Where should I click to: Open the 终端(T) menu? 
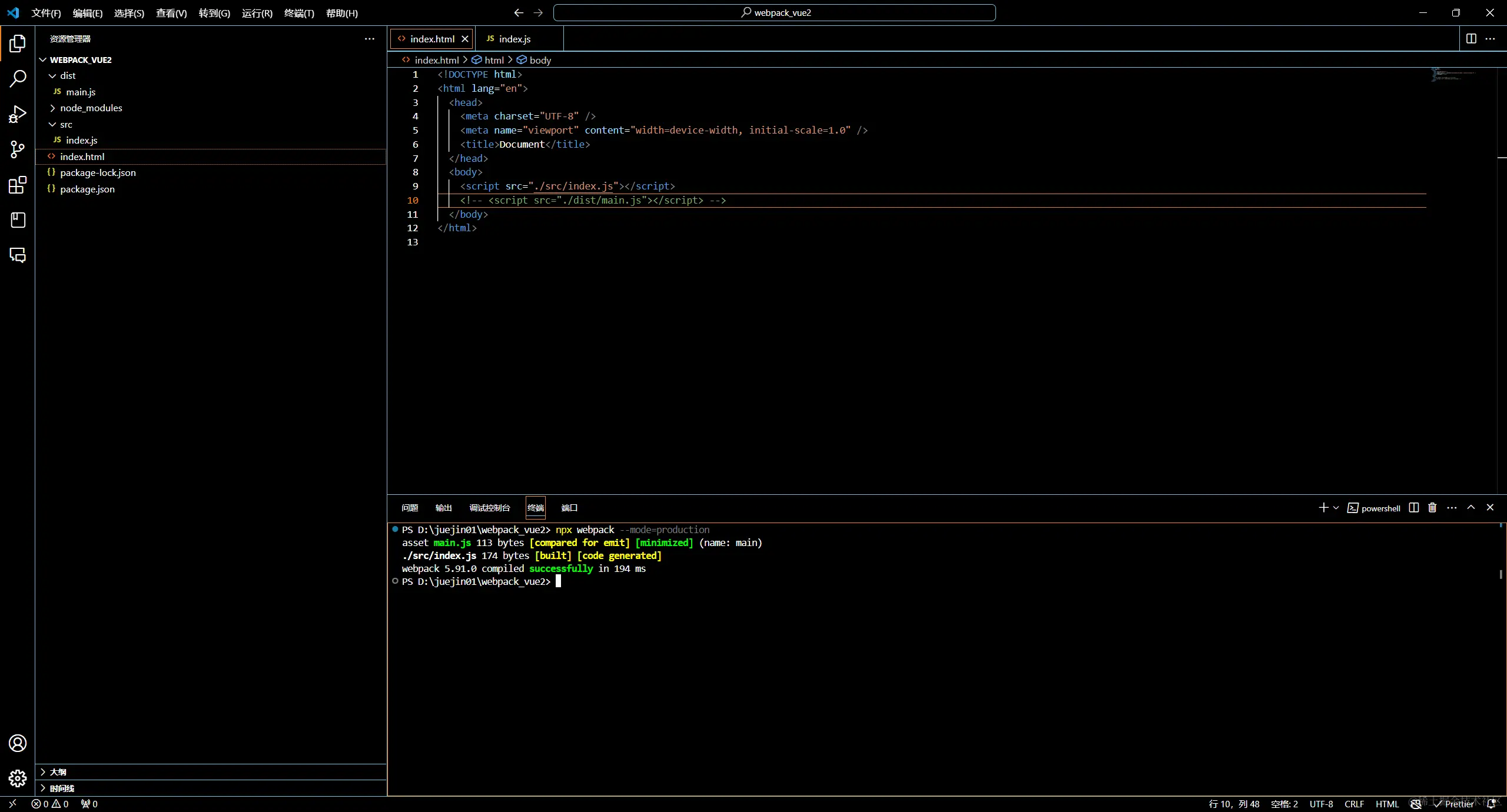(299, 13)
